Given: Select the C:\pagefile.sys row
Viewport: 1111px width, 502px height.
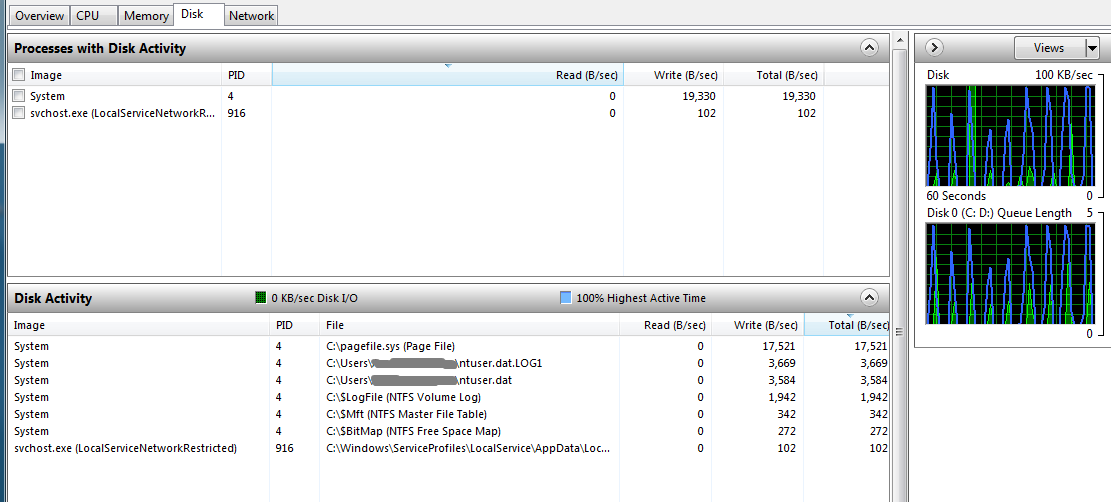Looking at the screenshot, I should [x=450, y=346].
